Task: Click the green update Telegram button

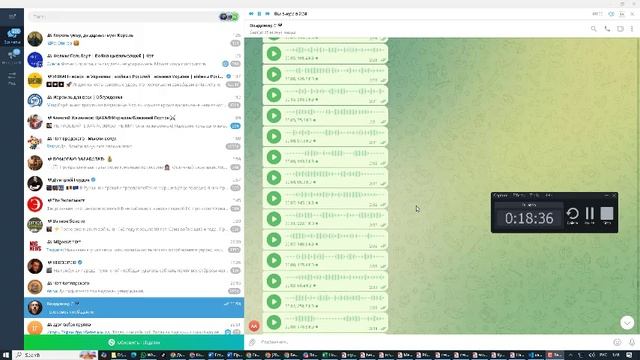Action: (134, 342)
